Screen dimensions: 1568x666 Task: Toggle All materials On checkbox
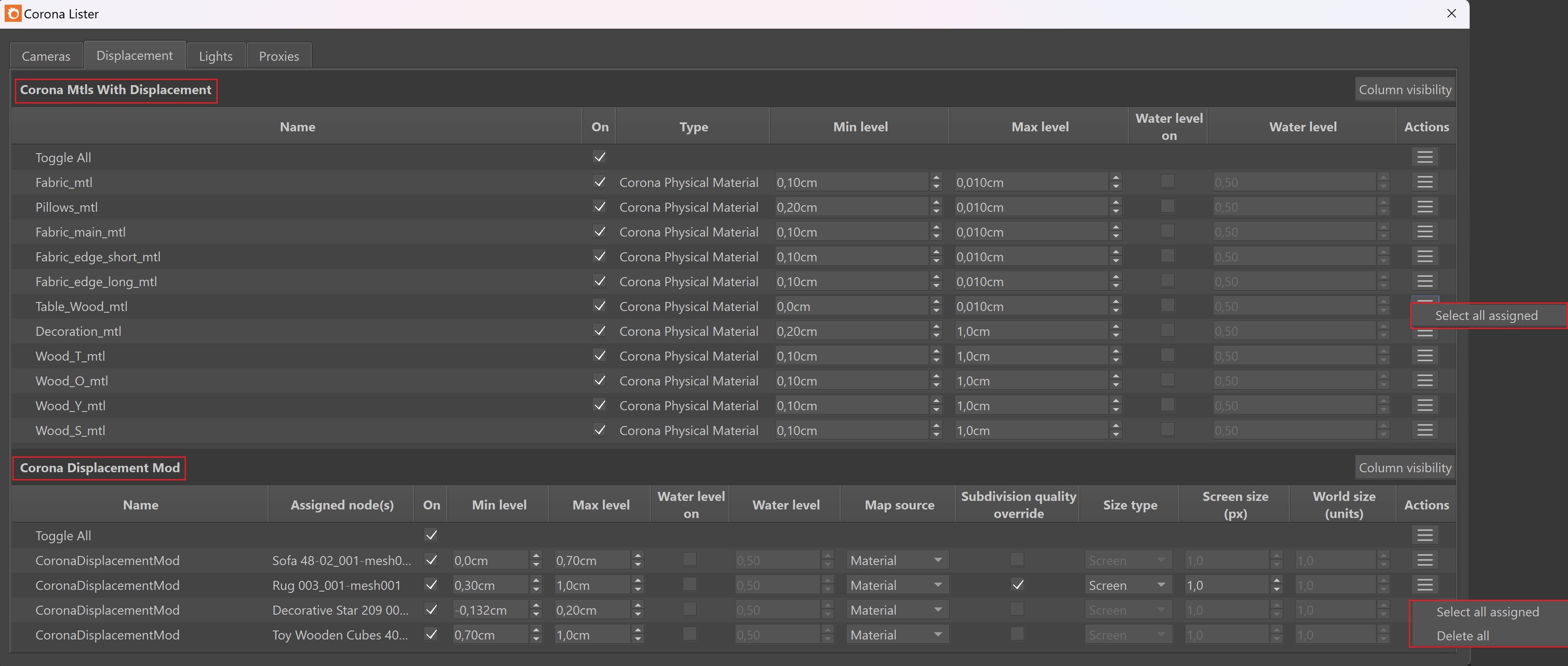tap(599, 157)
